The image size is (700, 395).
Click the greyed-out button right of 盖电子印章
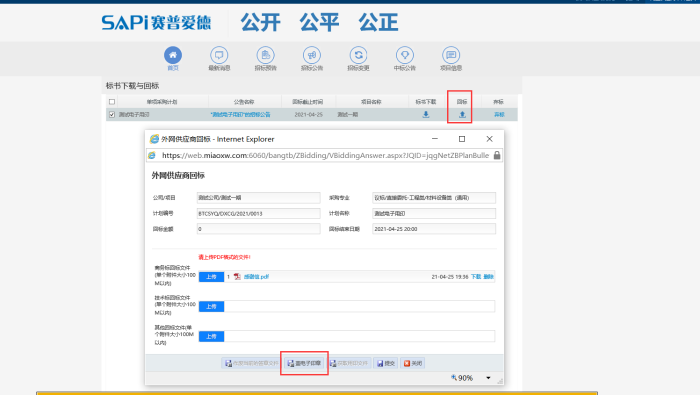pos(350,363)
